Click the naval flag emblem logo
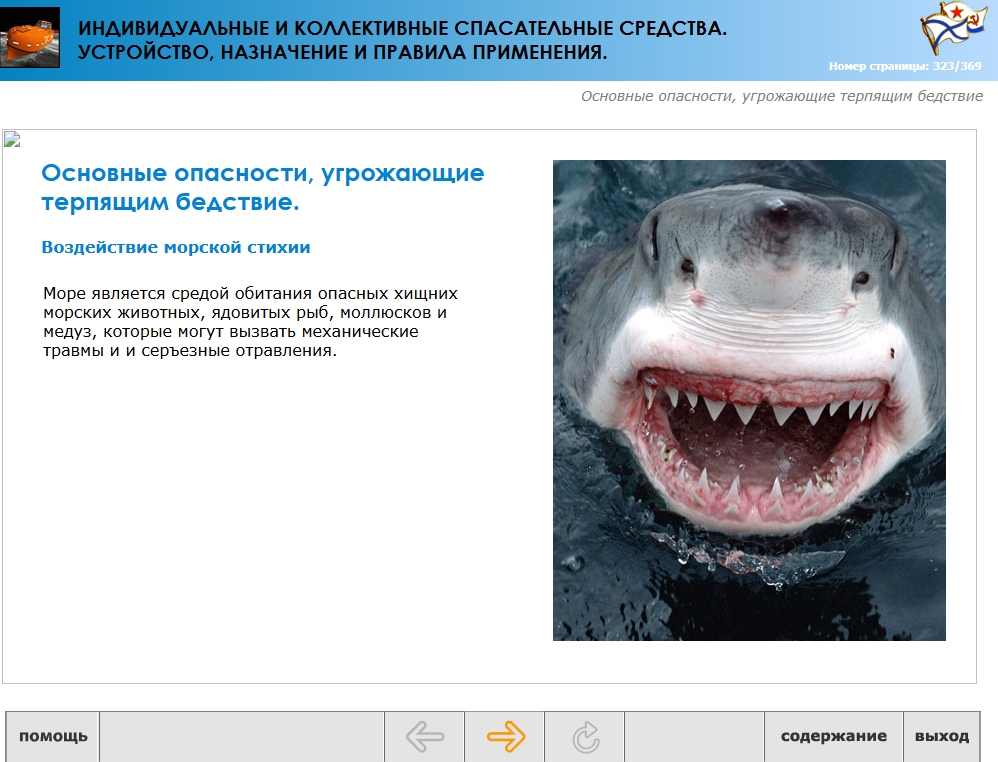This screenshot has height=762, width=998. (x=950, y=30)
